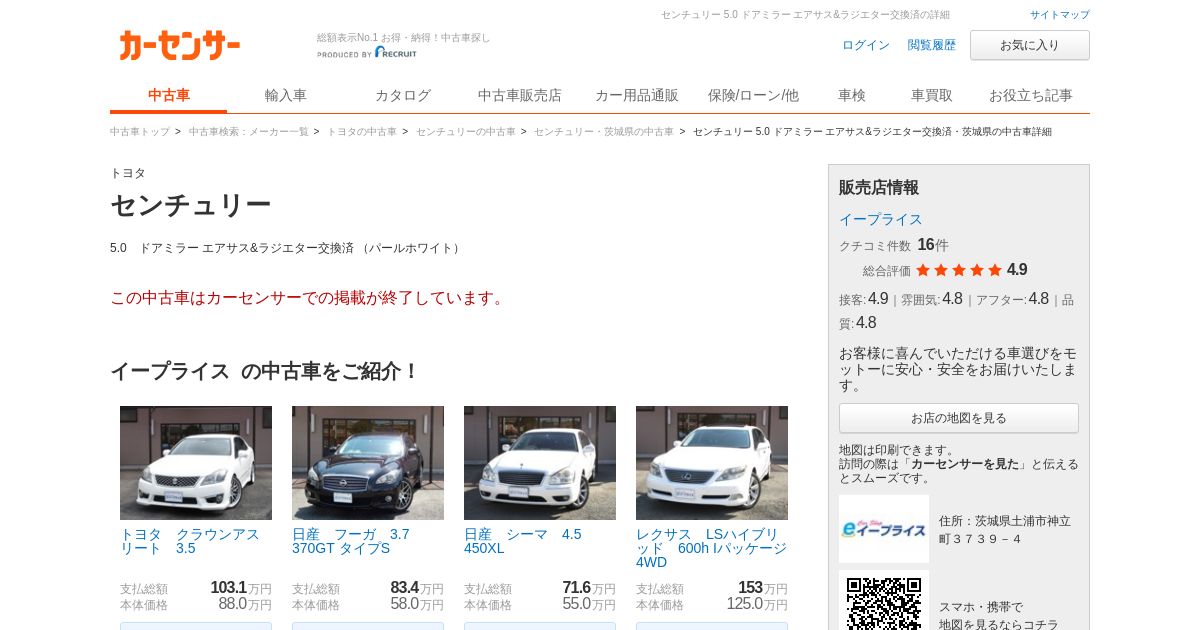
Task: Open the Nissan Cima photo
Action: (540, 463)
